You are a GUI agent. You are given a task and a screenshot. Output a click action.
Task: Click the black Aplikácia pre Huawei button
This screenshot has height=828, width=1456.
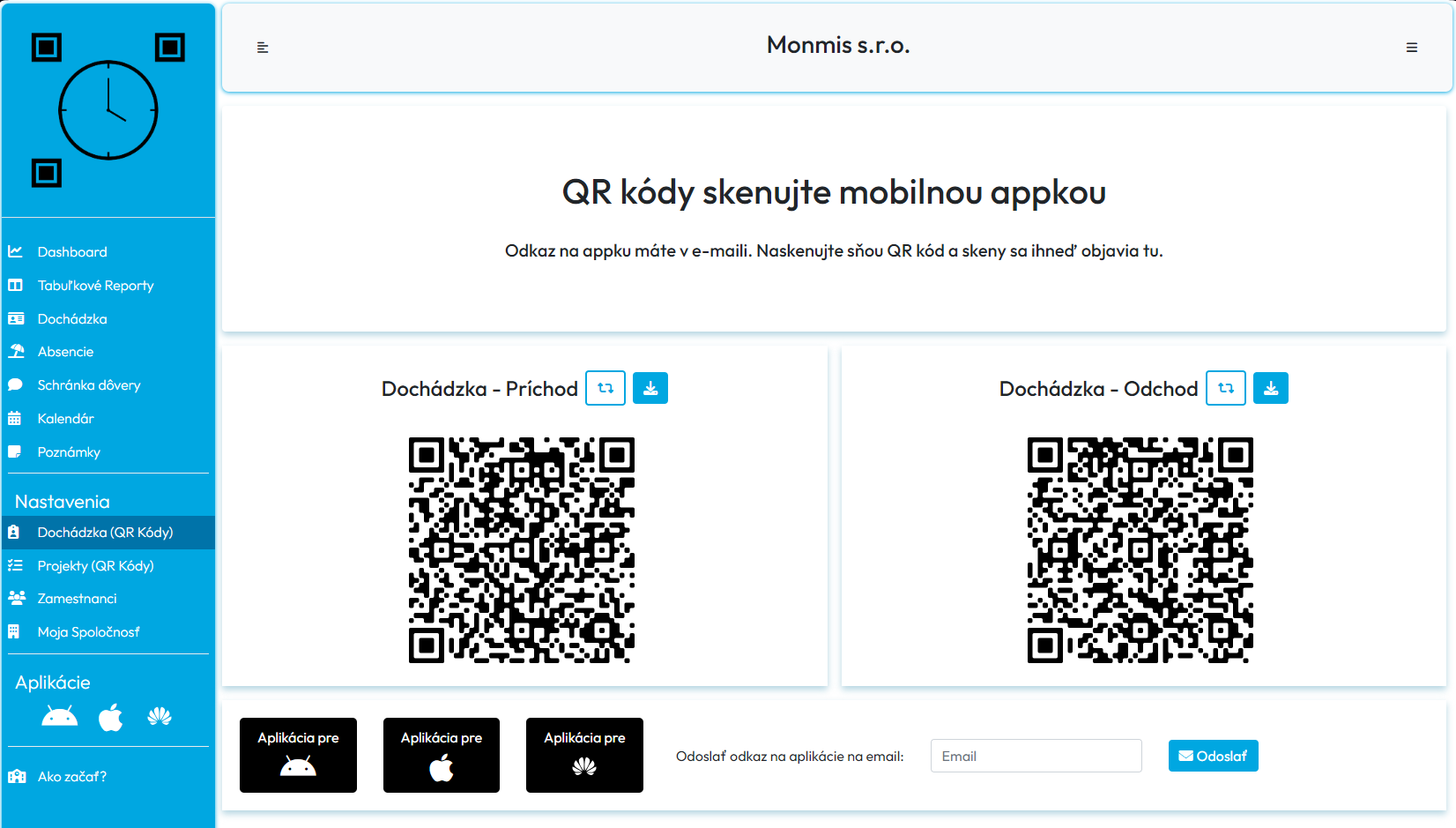coord(584,756)
